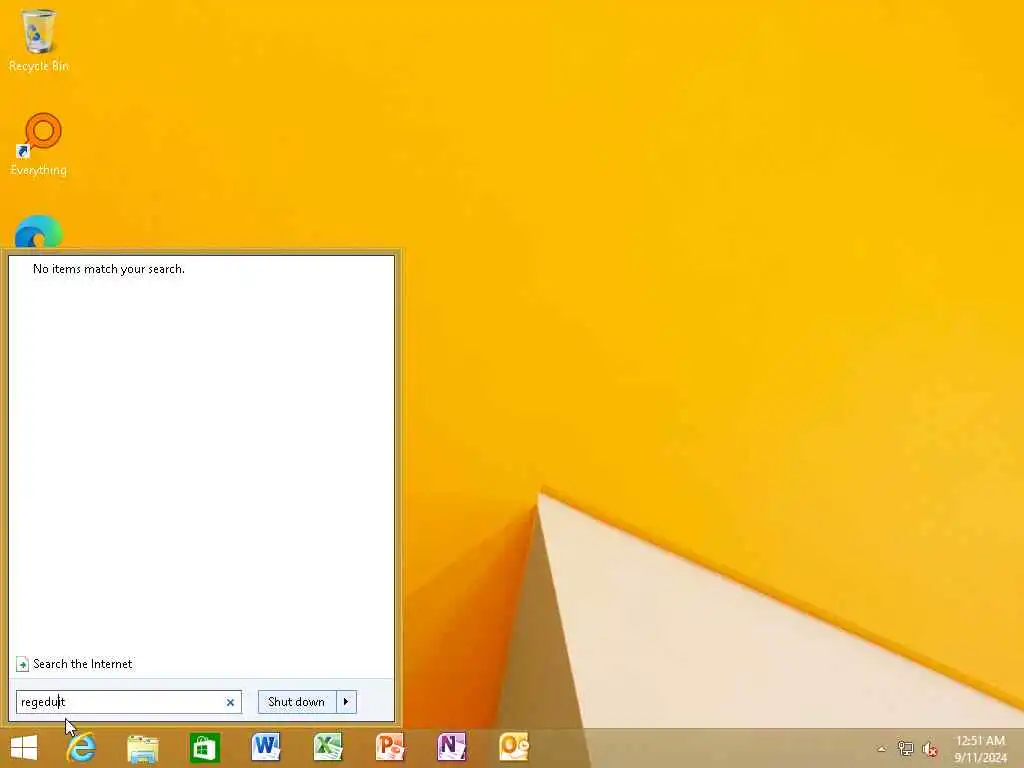This screenshot has width=1024, height=768.
Task: Click the muted volume tray icon
Action: (930, 749)
